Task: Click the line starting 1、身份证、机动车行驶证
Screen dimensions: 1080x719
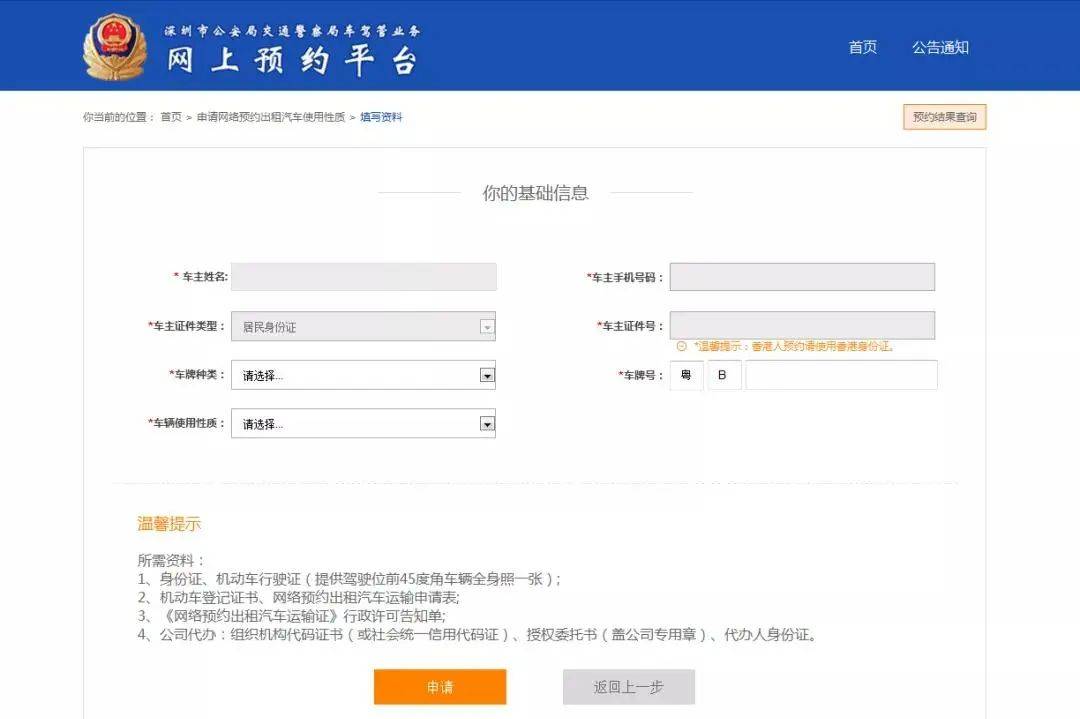Action: (349, 579)
